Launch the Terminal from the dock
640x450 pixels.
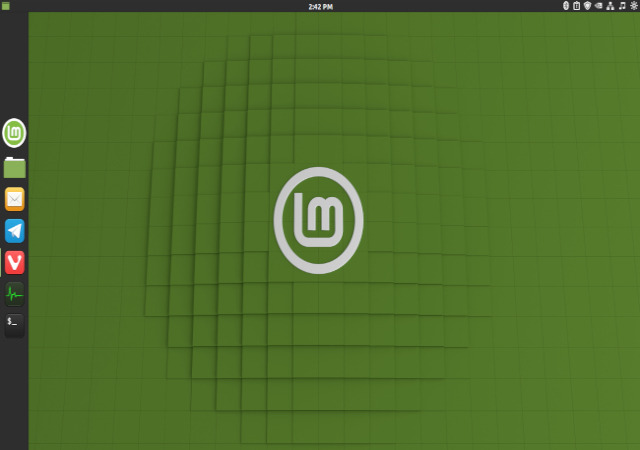click(x=15, y=325)
